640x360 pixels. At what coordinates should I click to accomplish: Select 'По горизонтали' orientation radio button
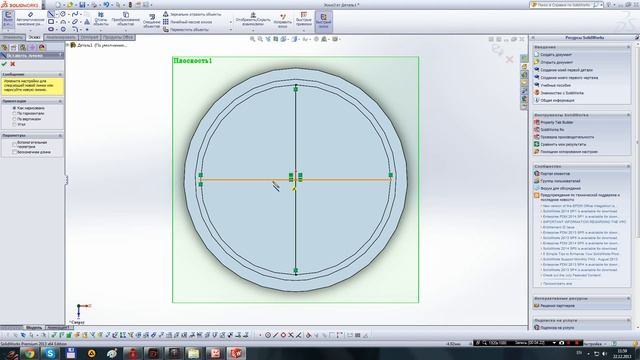pyautogui.click(x=14, y=113)
